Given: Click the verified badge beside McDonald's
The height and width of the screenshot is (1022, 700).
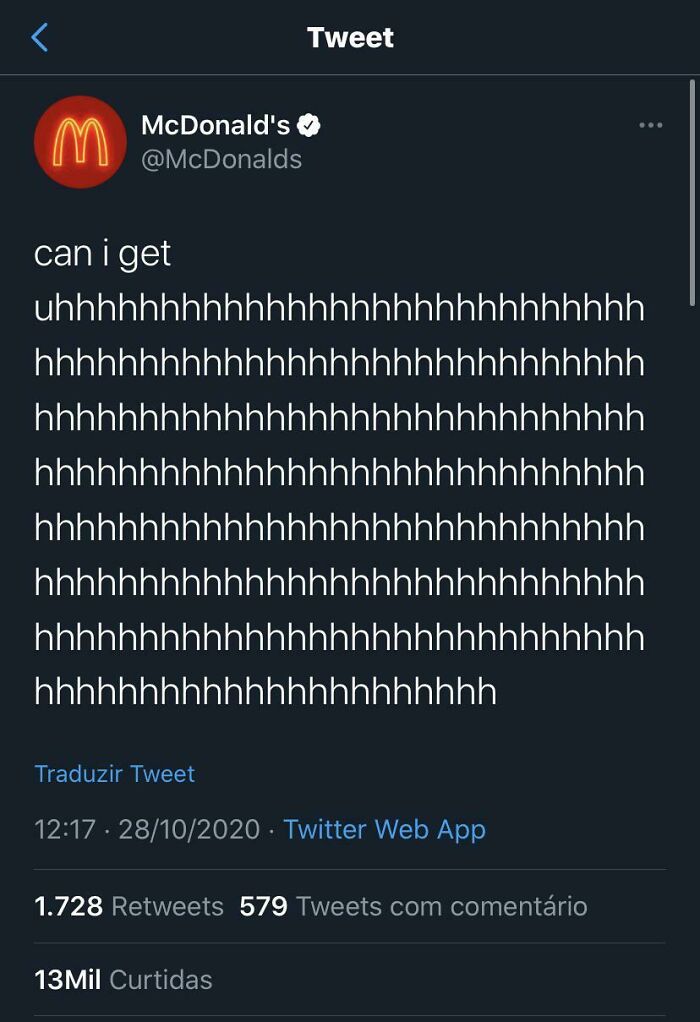Looking at the screenshot, I should [310, 126].
